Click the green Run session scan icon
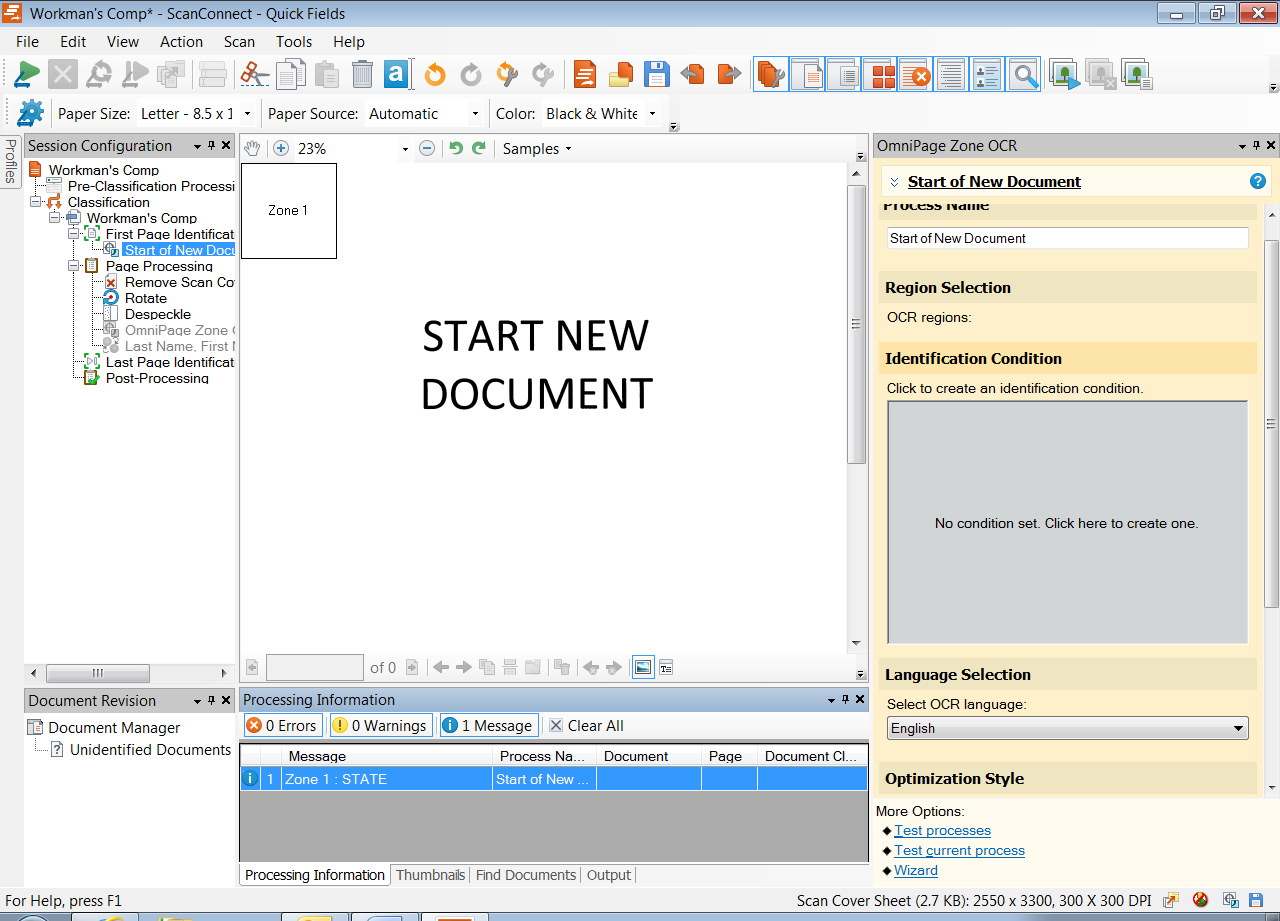1280x921 pixels. 27,74
